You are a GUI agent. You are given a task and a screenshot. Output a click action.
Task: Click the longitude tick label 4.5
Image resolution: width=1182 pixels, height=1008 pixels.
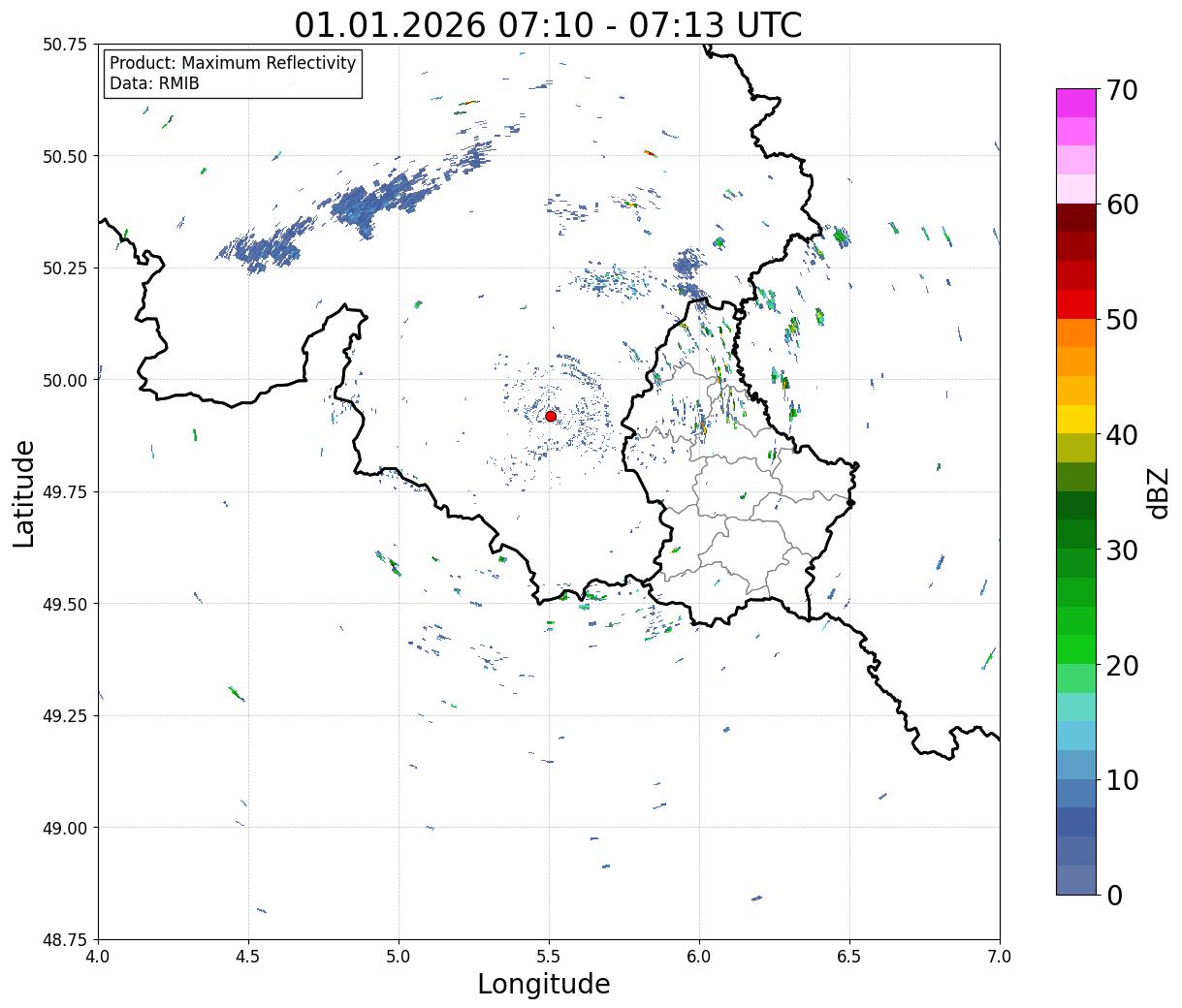pos(248,957)
